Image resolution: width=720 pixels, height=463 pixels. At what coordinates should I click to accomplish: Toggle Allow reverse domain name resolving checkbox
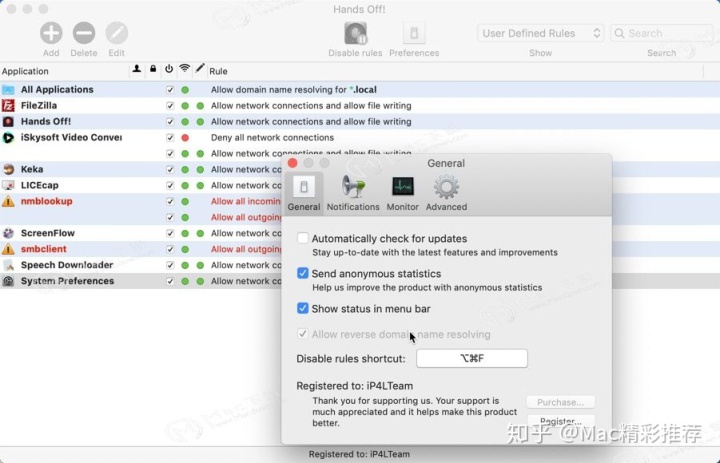point(302,334)
